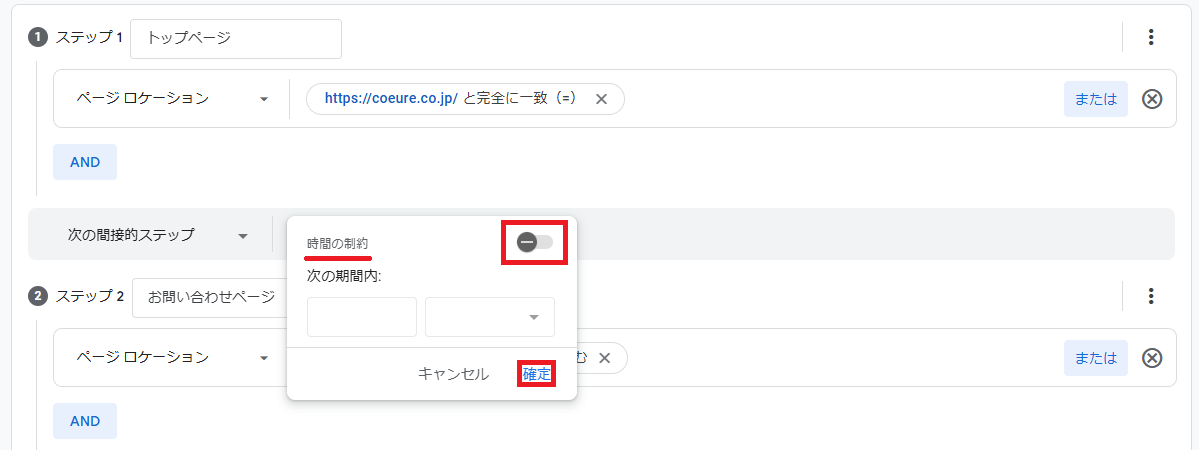The height and width of the screenshot is (450, 1199).
Task: Click AND button under Step 2
Action: coord(85,421)
